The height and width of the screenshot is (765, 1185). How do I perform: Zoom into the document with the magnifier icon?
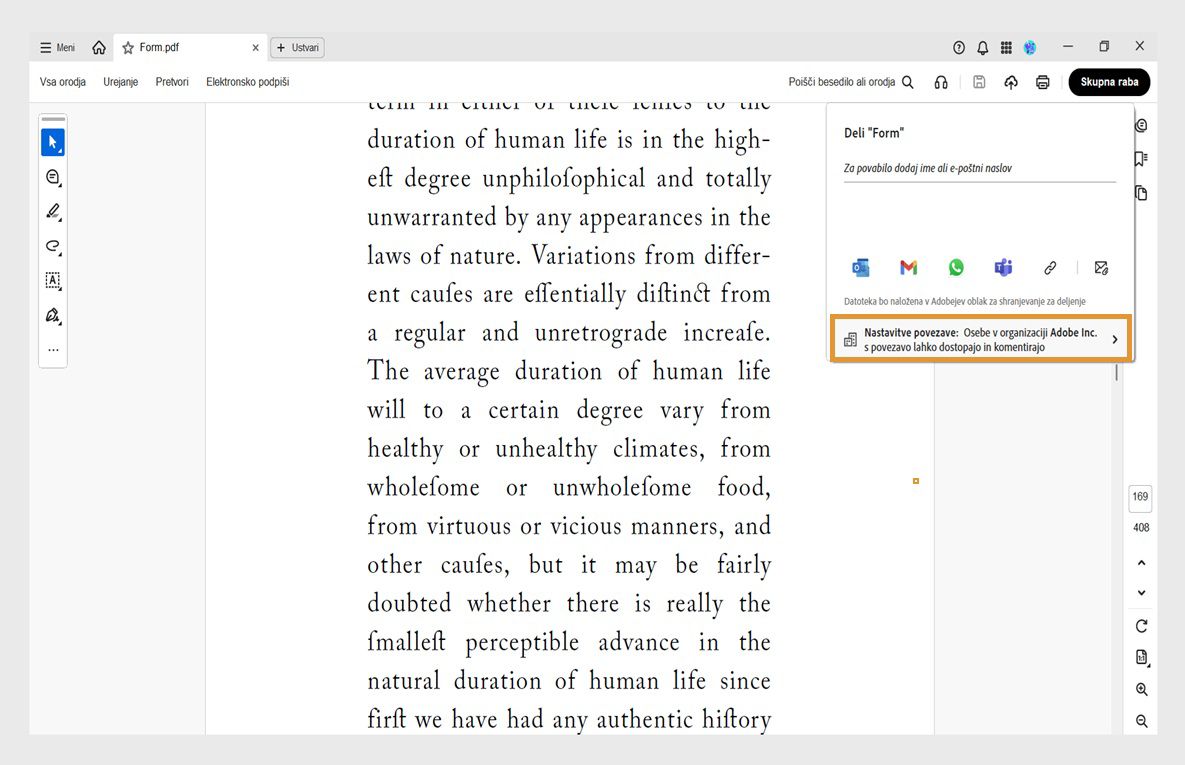(x=1141, y=690)
